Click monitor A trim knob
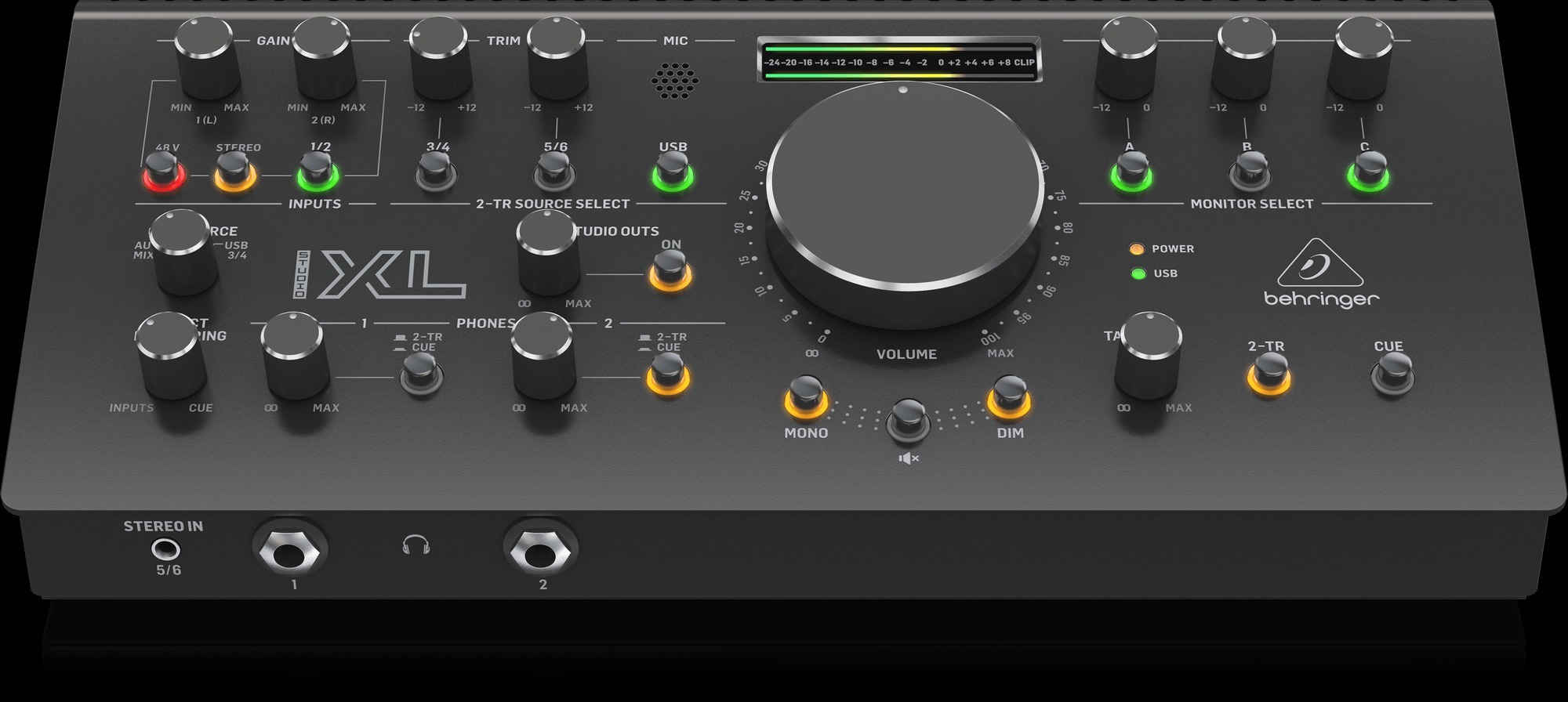Screen dimensions: 1568x702 (1127, 59)
